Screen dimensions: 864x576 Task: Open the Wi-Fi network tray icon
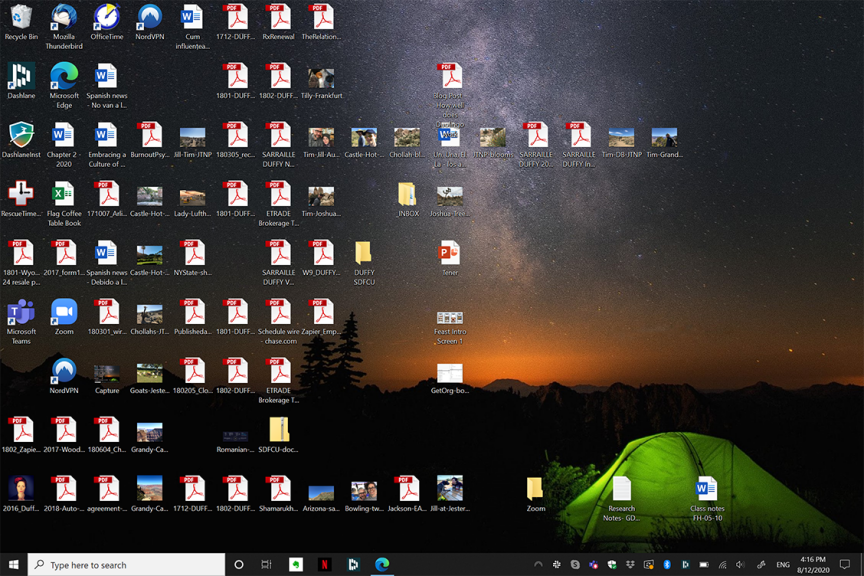(722, 565)
